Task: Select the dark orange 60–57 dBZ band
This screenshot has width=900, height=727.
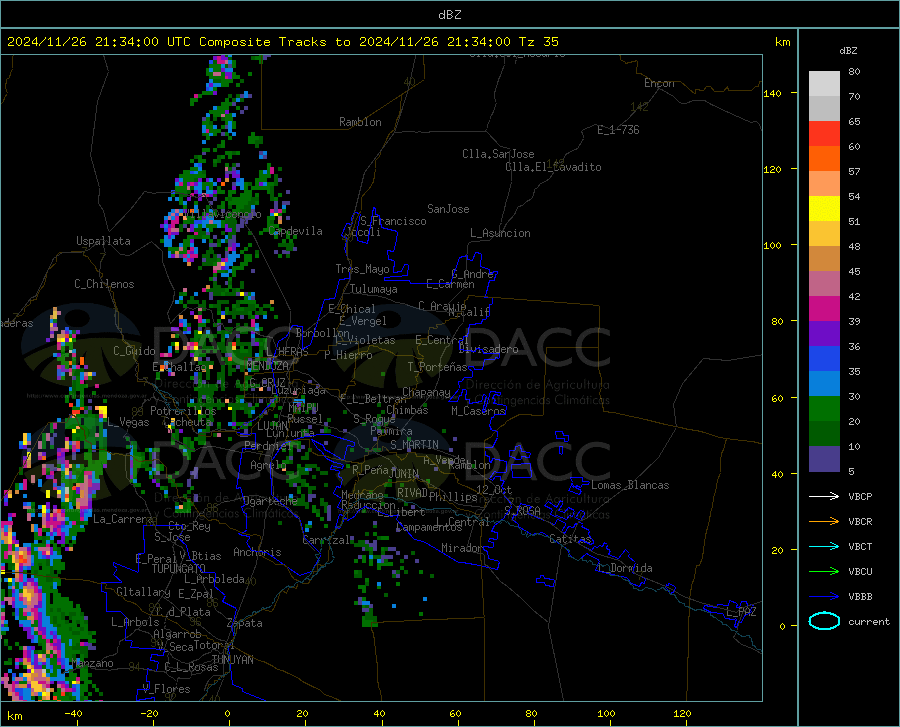Action: (824, 158)
